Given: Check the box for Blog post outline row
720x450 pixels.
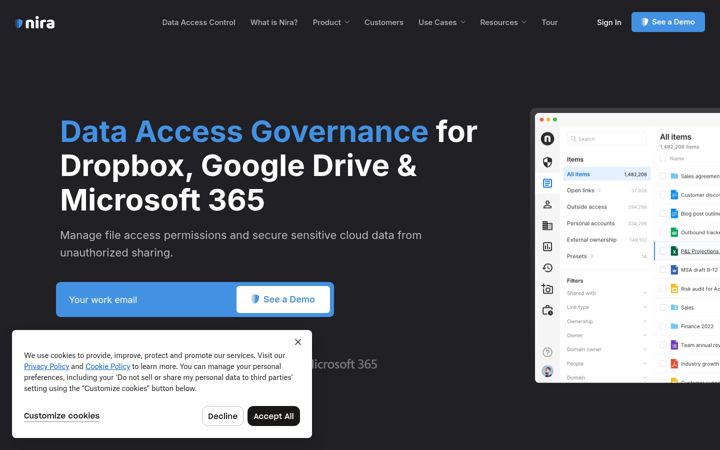Looking at the screenshot, I should 663,214.
